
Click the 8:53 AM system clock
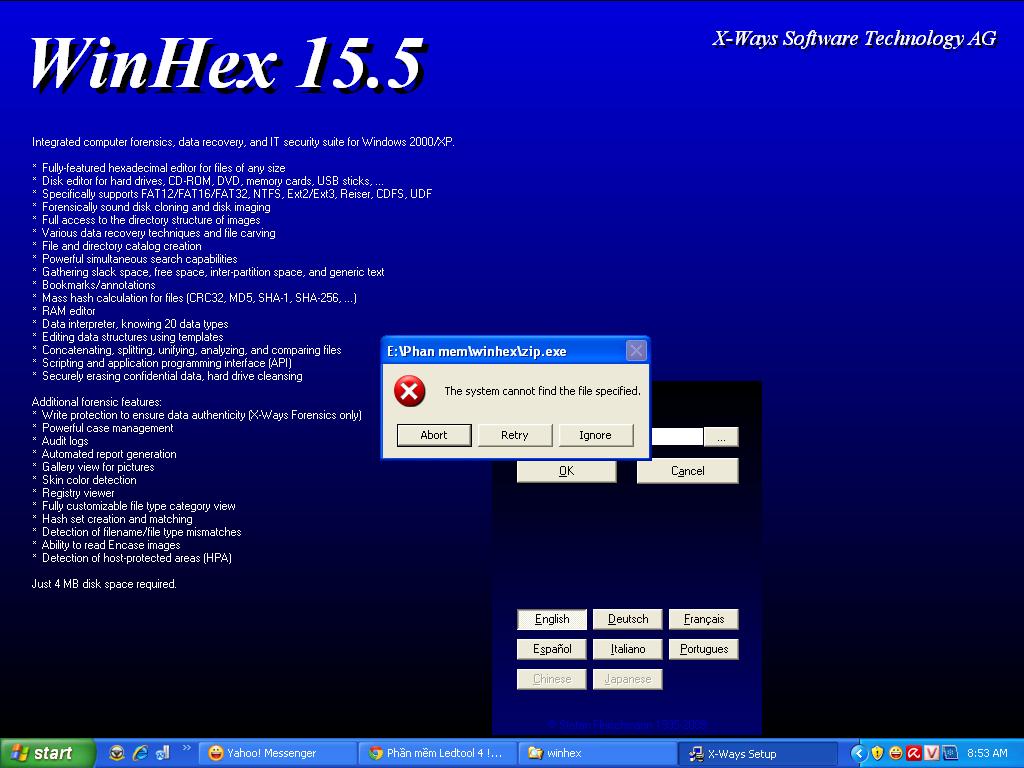coord(987,754)
